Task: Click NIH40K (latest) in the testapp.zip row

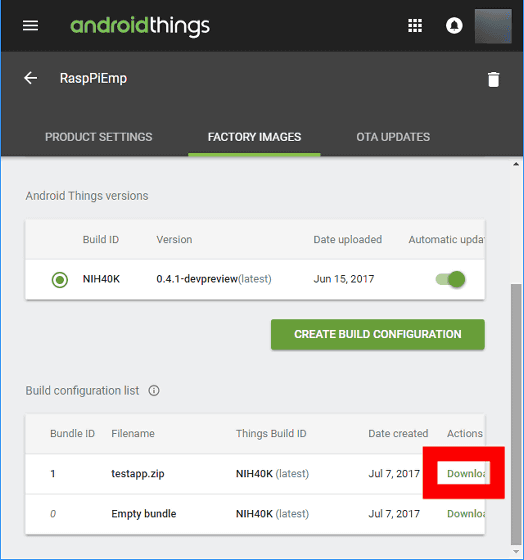Action: click(272, 474)
